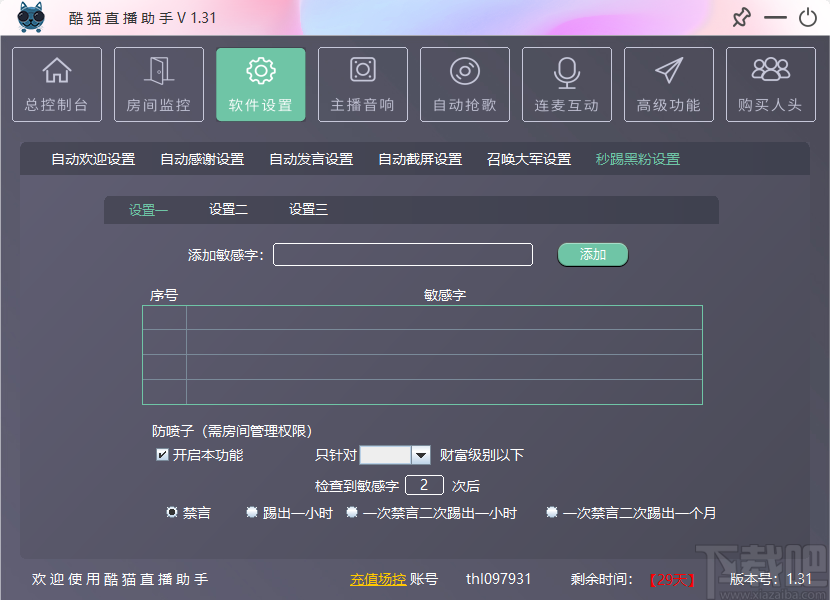Disable the 开启本功能 checkbox
830x600 pixels.
pyautogui.click(x=162, y=455)
